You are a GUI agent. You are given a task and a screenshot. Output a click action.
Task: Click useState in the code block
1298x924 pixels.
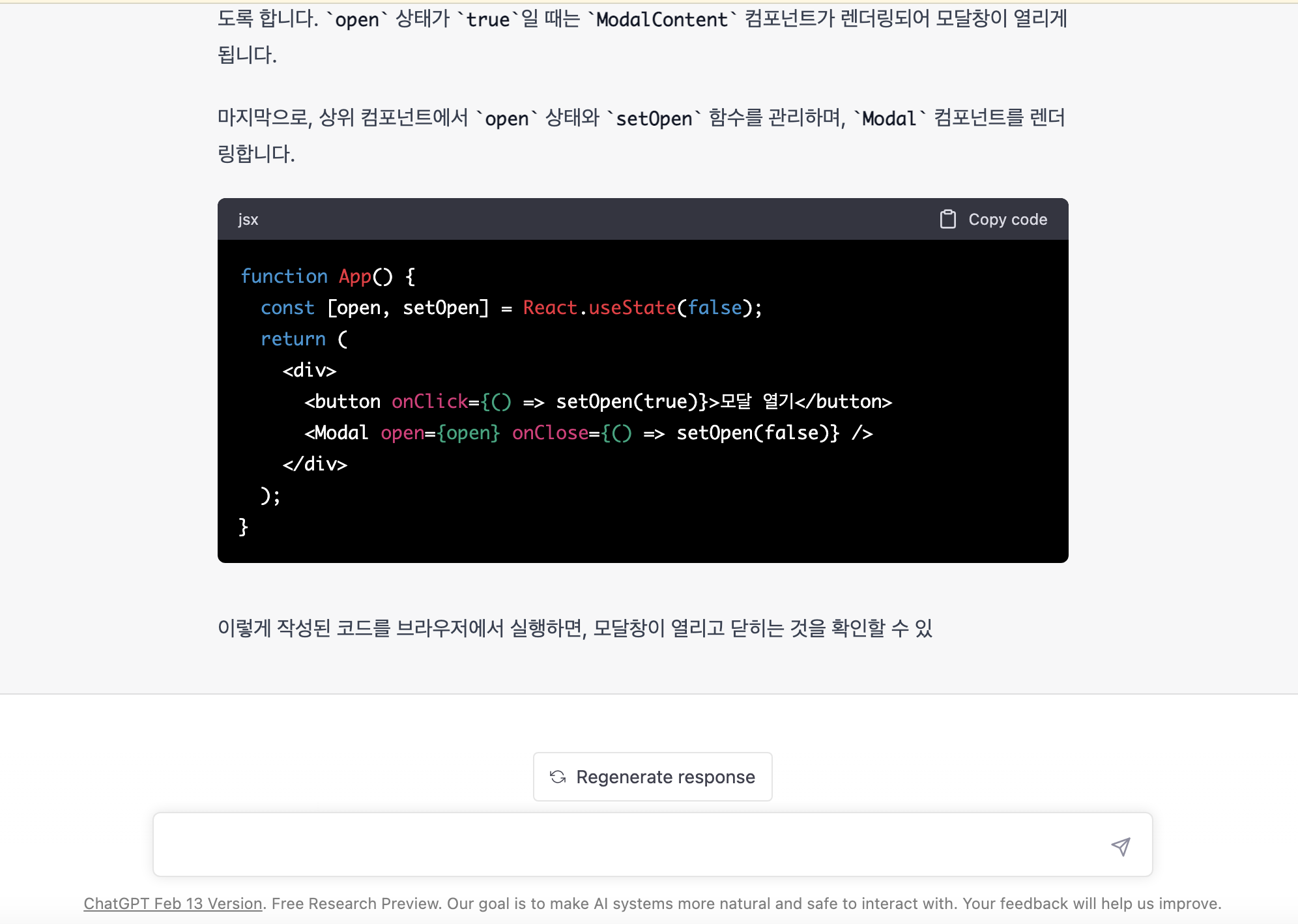632,308
